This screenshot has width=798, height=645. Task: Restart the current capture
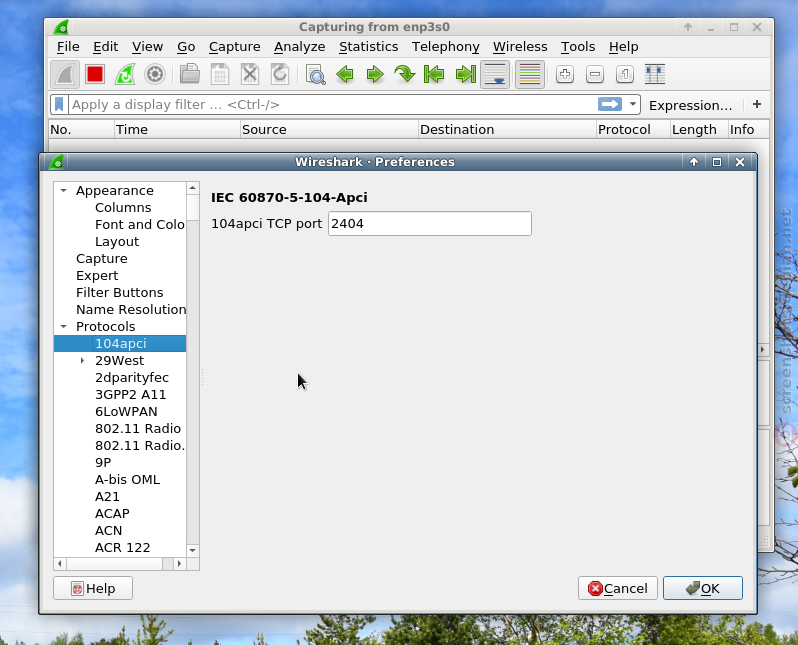click(x=125, y=74)
